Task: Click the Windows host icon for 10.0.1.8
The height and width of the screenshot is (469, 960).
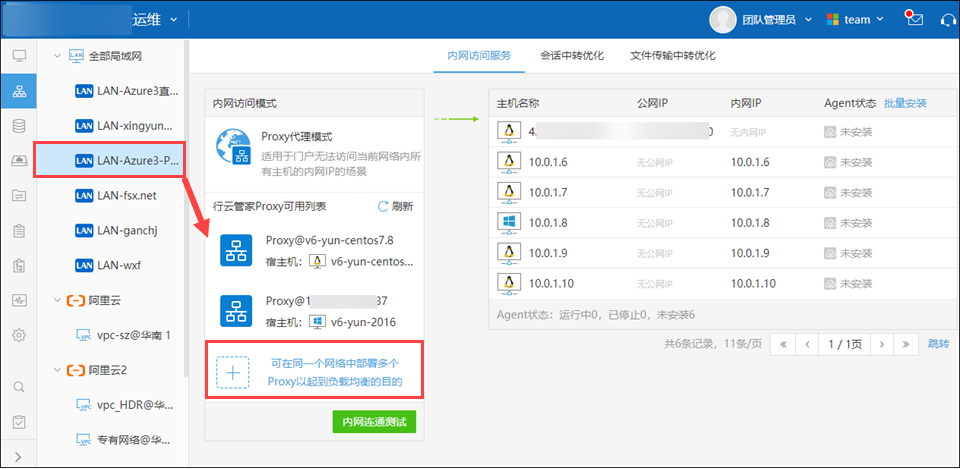Action: (x=508, y=222)
